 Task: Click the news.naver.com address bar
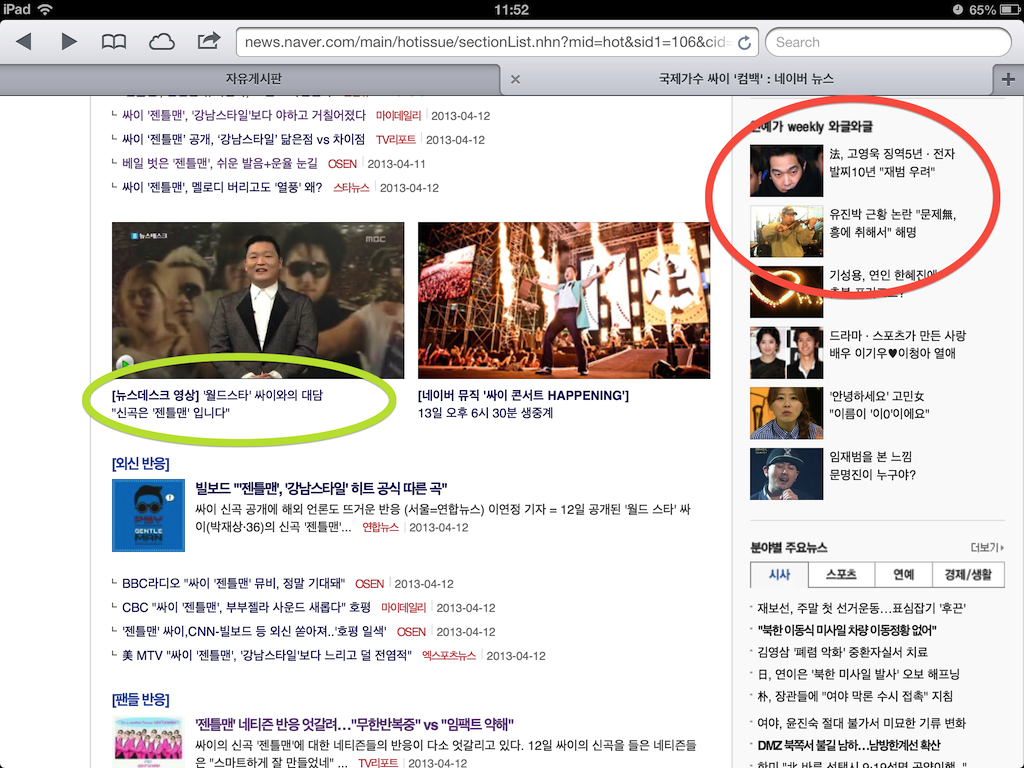coord(497,42)
